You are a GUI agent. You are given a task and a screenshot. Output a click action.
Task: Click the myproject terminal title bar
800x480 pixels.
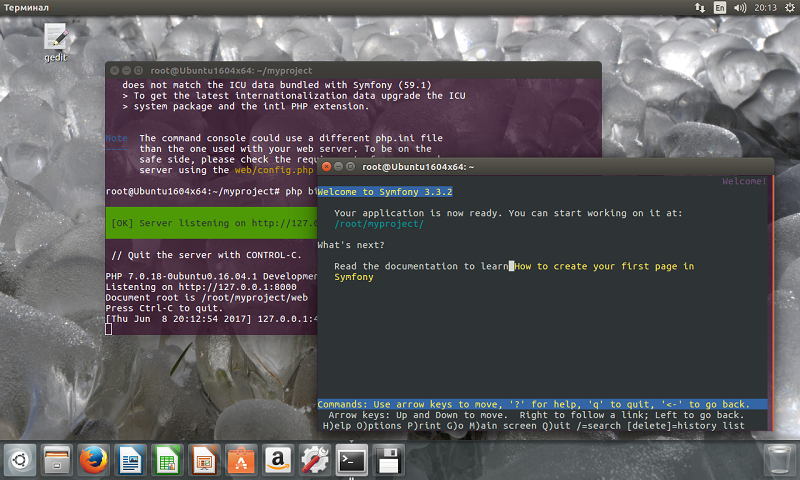pyautogui.click(x=353, y=70)
